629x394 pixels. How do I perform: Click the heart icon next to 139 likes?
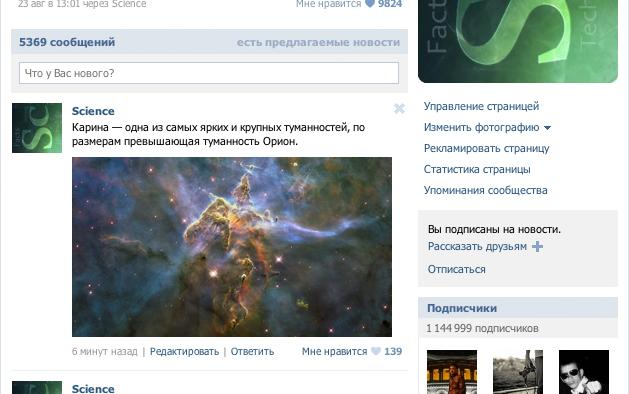click(376, 351)
